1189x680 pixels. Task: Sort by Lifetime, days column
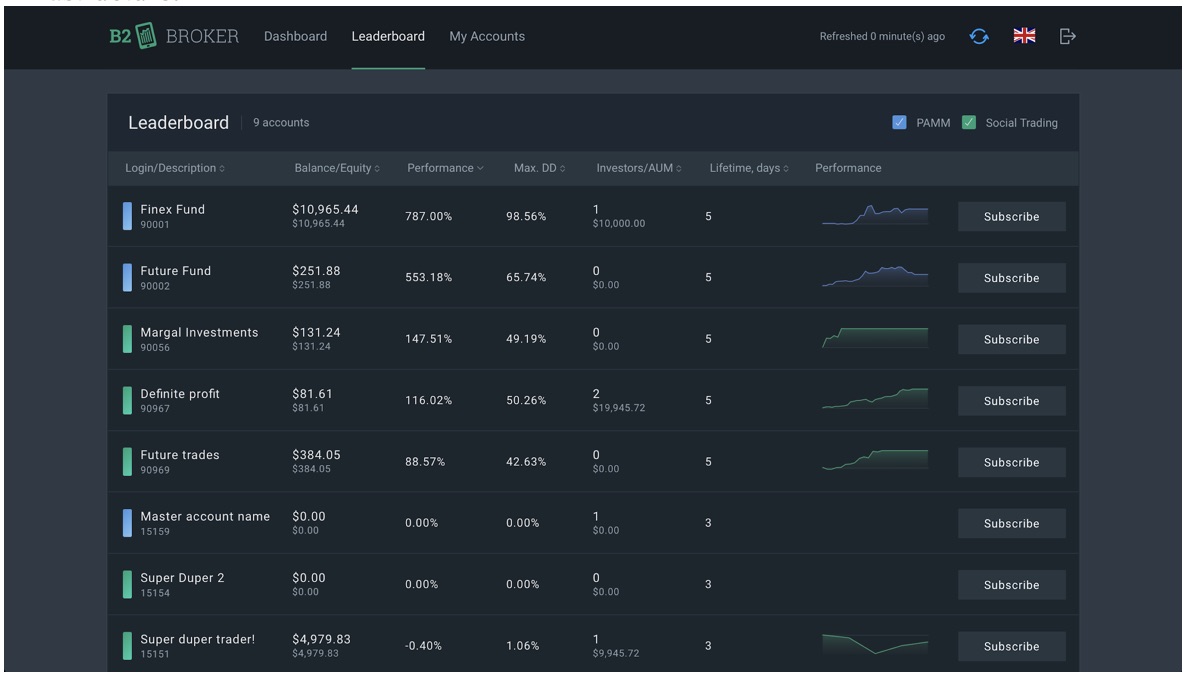tap(748, 168)
